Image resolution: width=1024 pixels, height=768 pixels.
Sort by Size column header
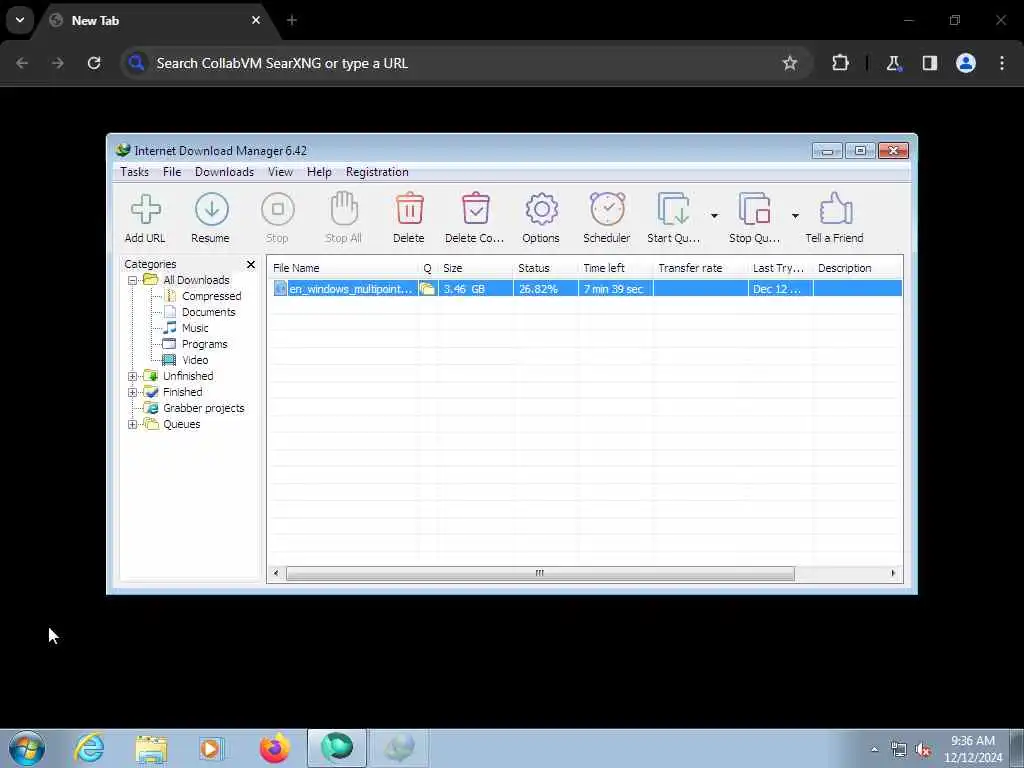[475, 268]
